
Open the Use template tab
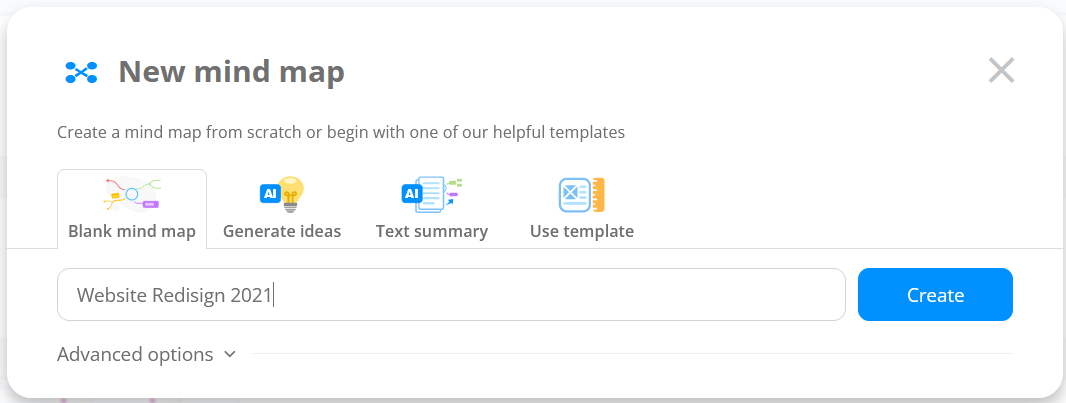click(x=582, y=209)
